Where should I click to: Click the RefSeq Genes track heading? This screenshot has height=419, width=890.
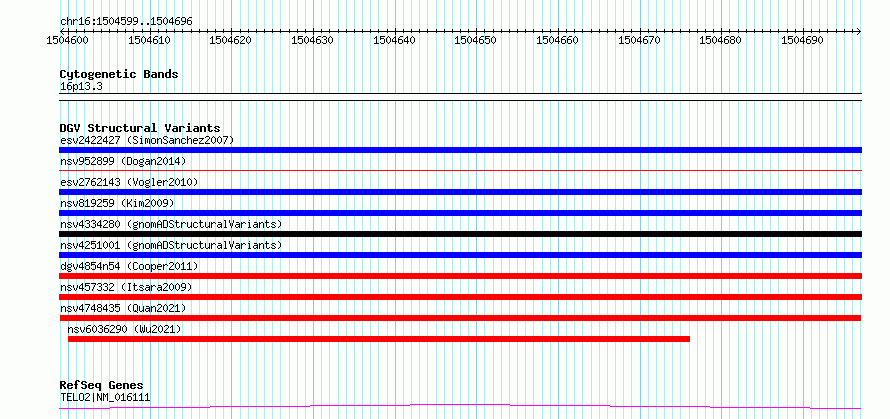(x=102, y=386)
